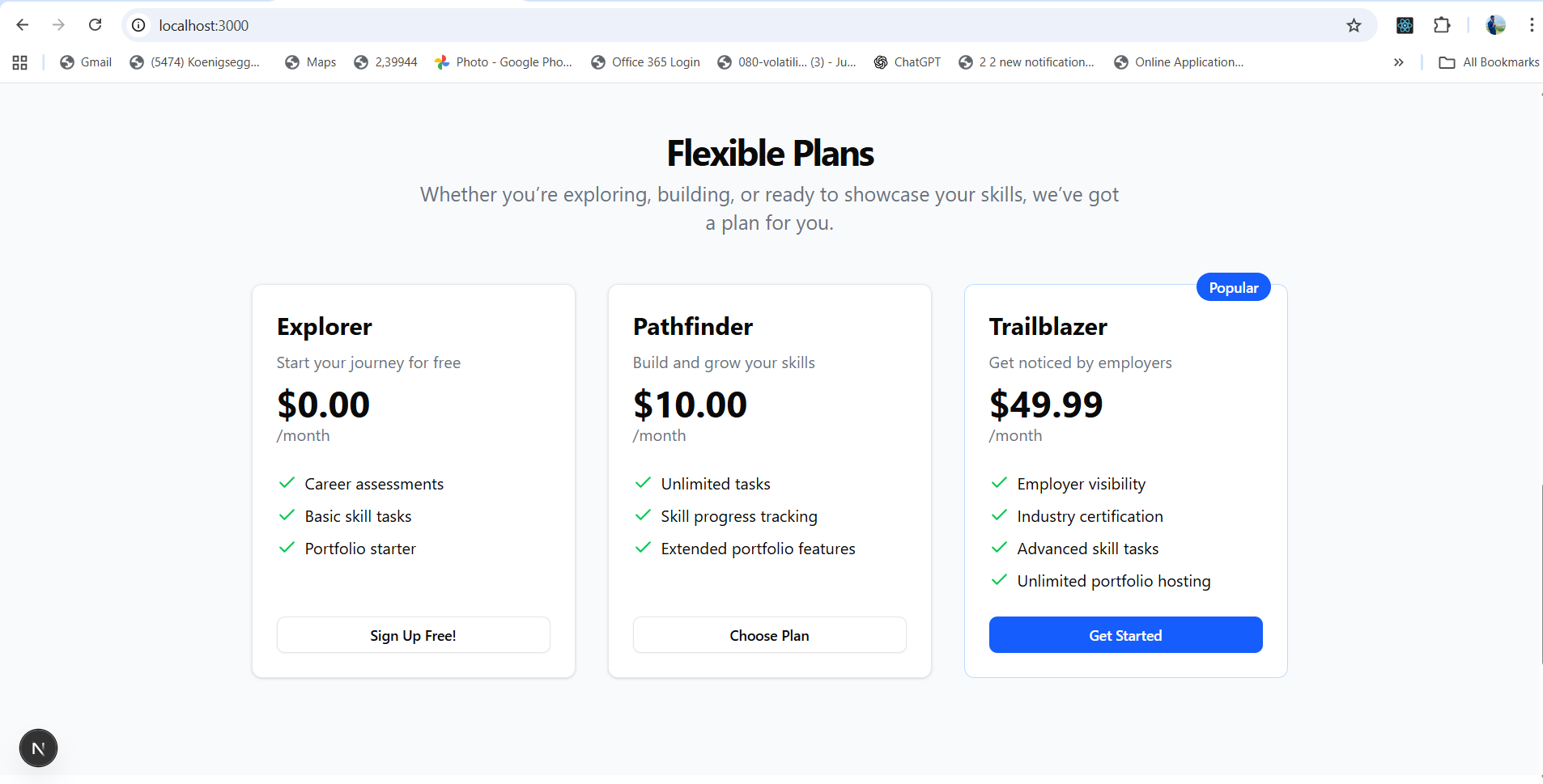Open the React DevTools extension icon
Viewport: 1543px width, 784px height.
(1405, 25)
